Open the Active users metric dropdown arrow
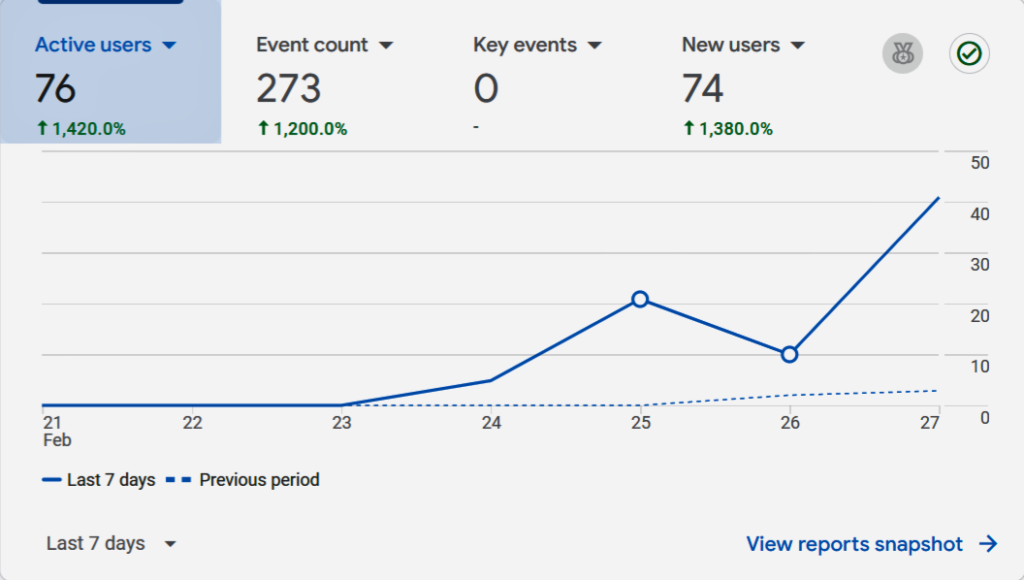Screen dimensions: 1024x580 (x=169, y=46)
